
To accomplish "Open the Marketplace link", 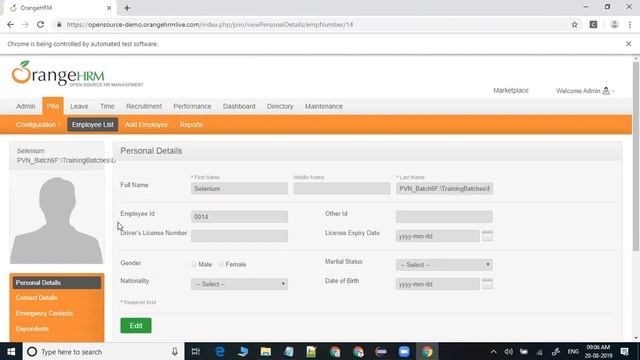I will point(511,90).
